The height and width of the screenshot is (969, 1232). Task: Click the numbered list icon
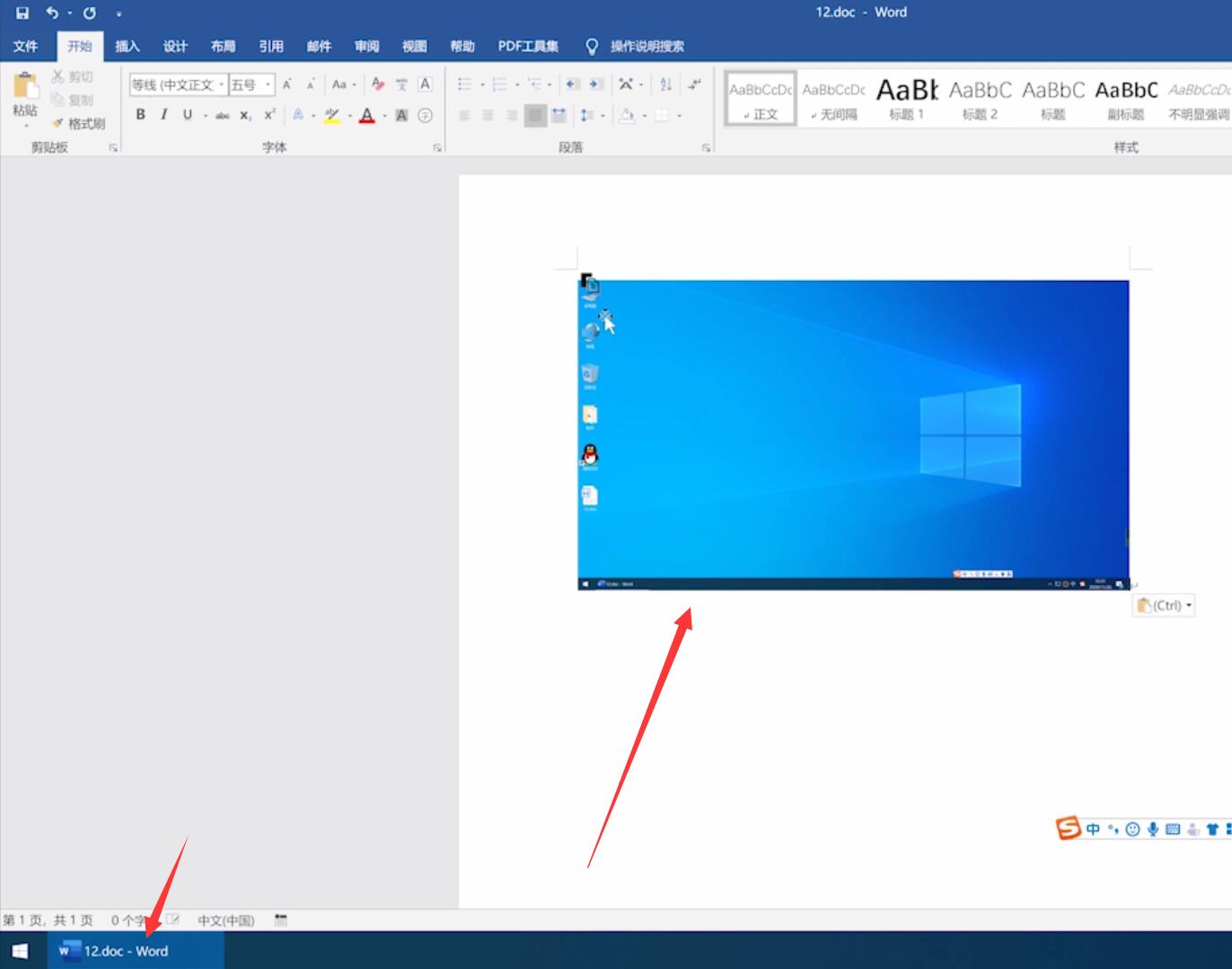tap(499, 84)
